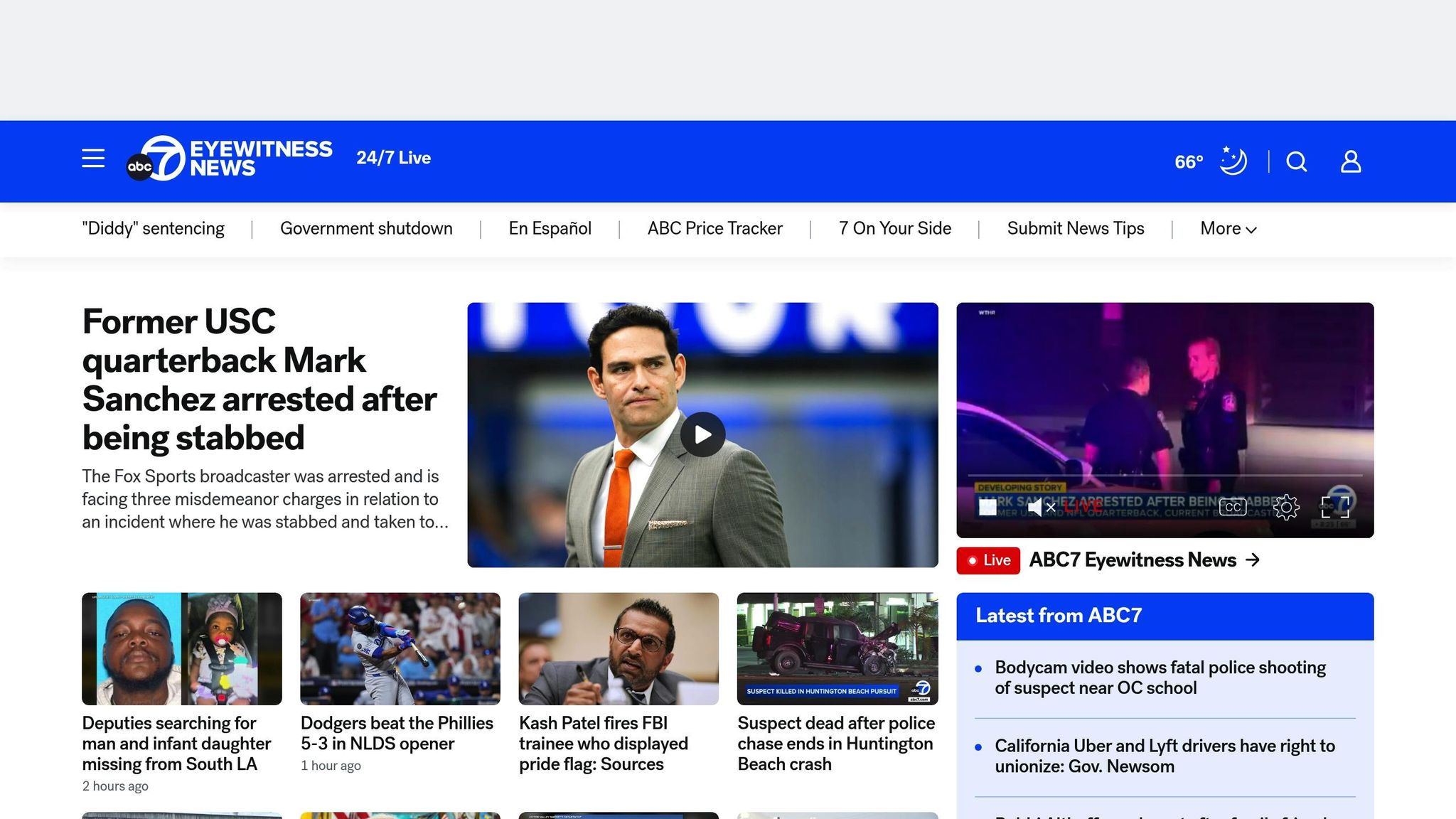This screenshot has height=819, width=1456.
Task: Open the user account profile icon
Action: [x=1351, y=162]
